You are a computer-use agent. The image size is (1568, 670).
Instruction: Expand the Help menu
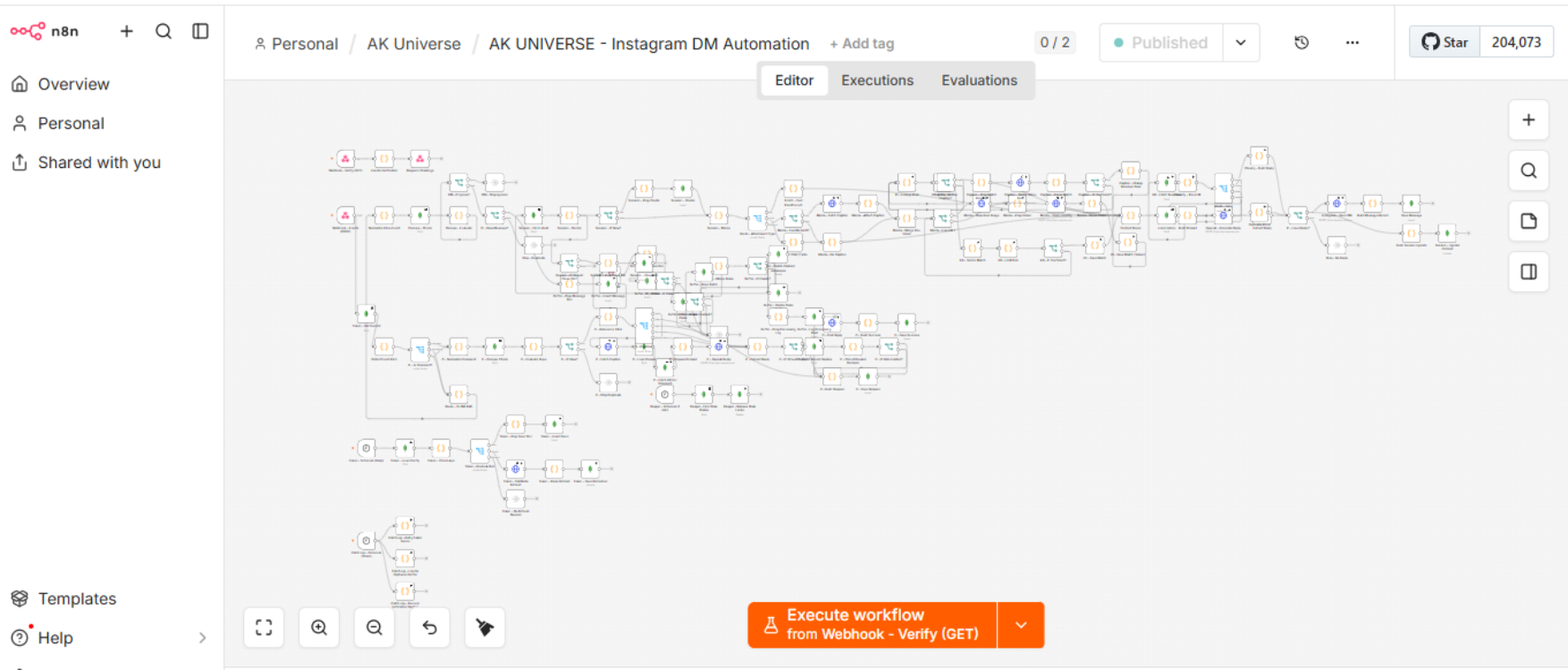click(x=109, y=638)
